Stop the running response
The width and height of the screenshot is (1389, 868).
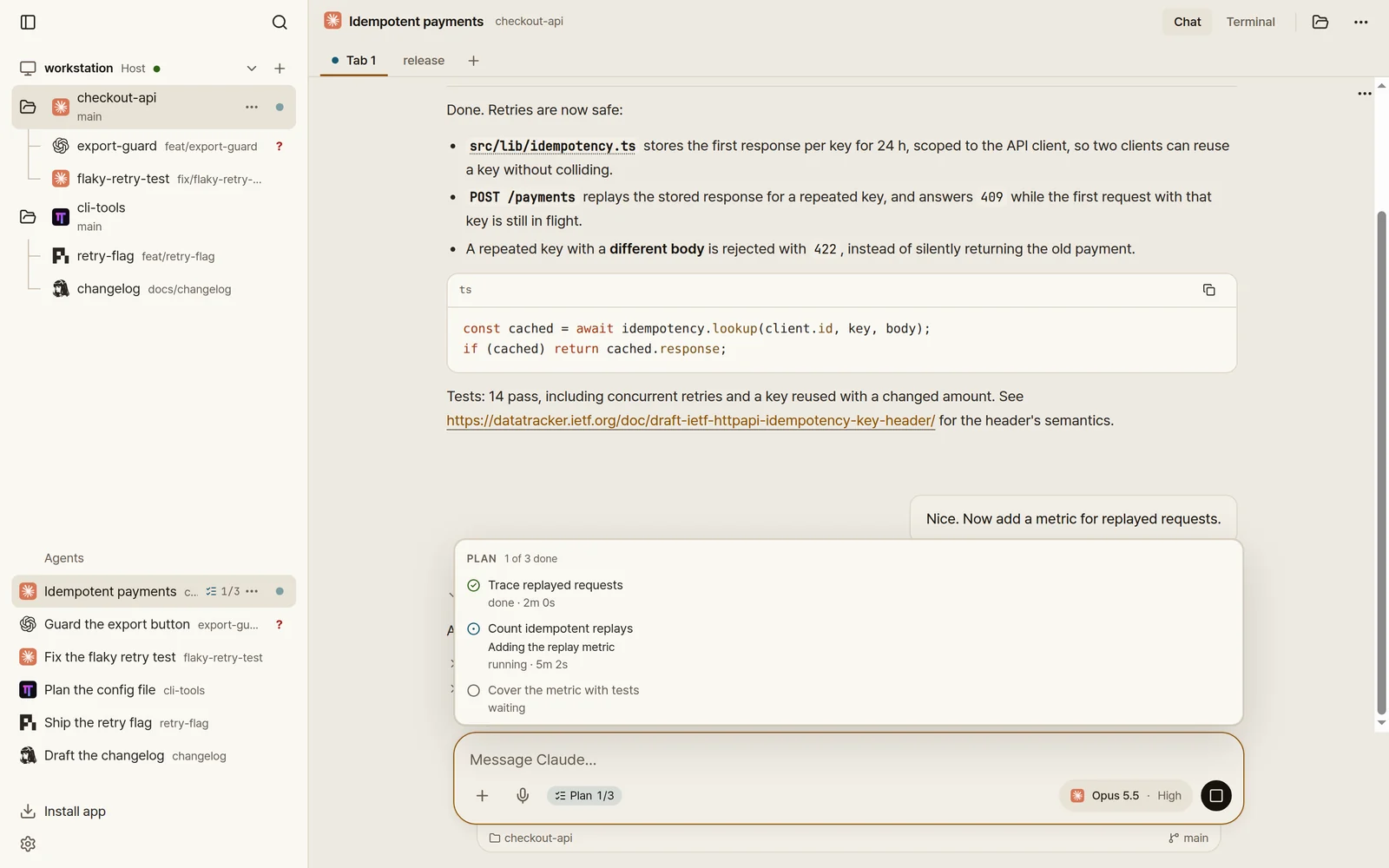coord(1216,796)
